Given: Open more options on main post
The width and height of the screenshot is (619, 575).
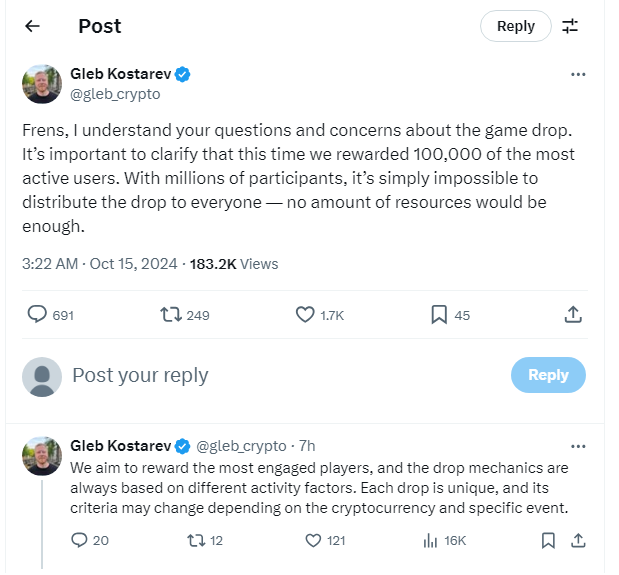Looking at the screenshot, I should click(x=578, y=75).
